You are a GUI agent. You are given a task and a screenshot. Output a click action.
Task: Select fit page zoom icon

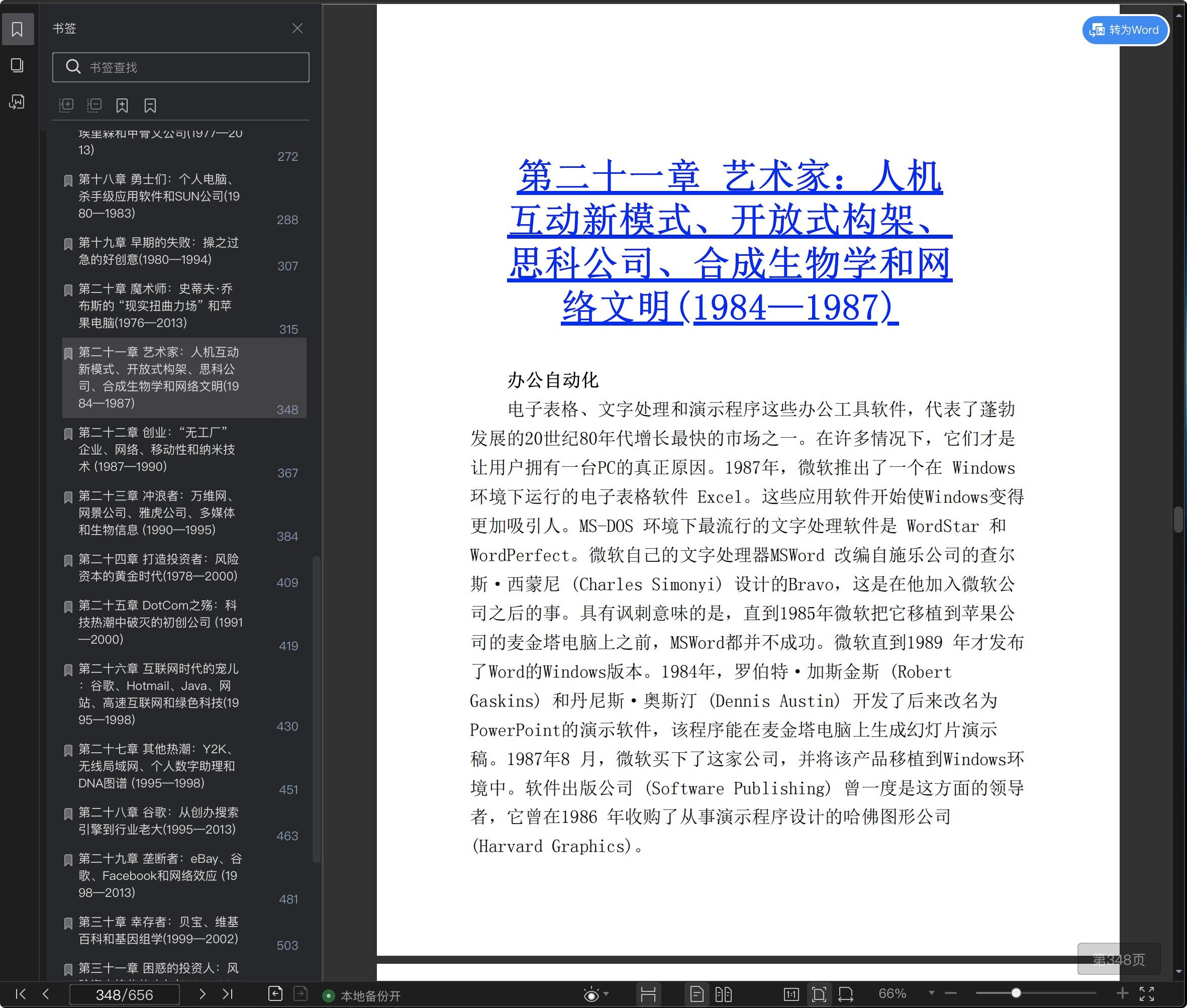(x=819, y=995)
